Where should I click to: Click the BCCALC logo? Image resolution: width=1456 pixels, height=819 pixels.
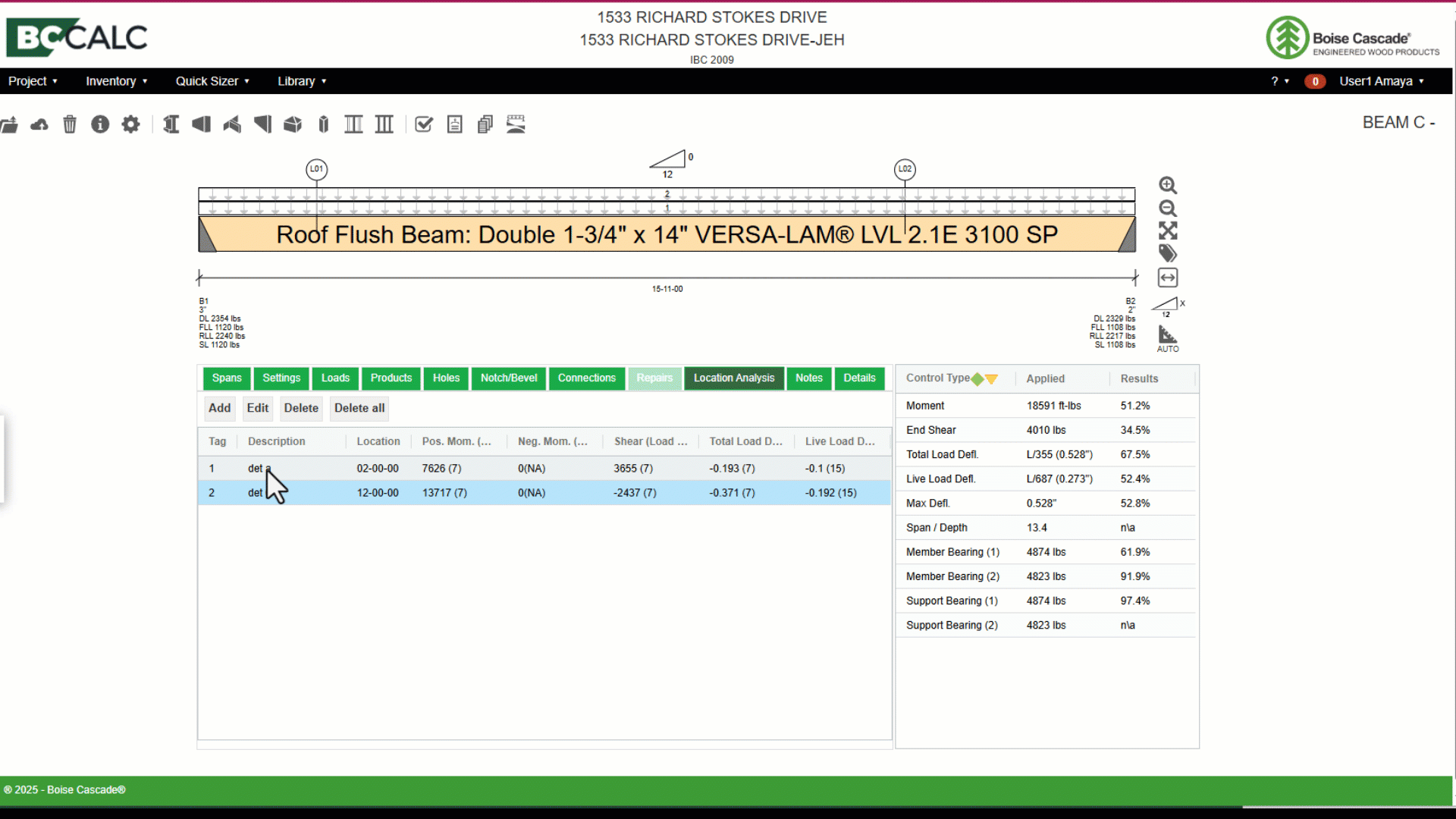pyautogui.click(x=77, y=37)
